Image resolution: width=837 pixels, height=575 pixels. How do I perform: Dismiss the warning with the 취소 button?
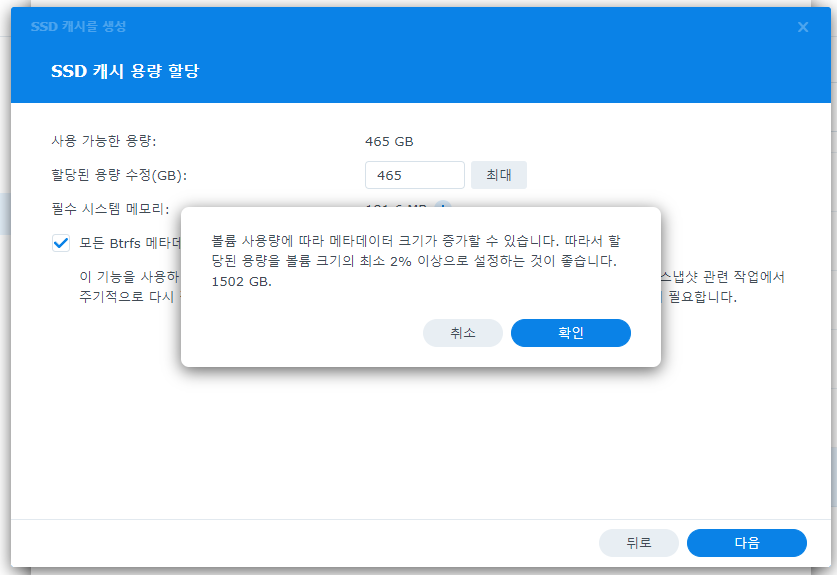tap(462, 333)
